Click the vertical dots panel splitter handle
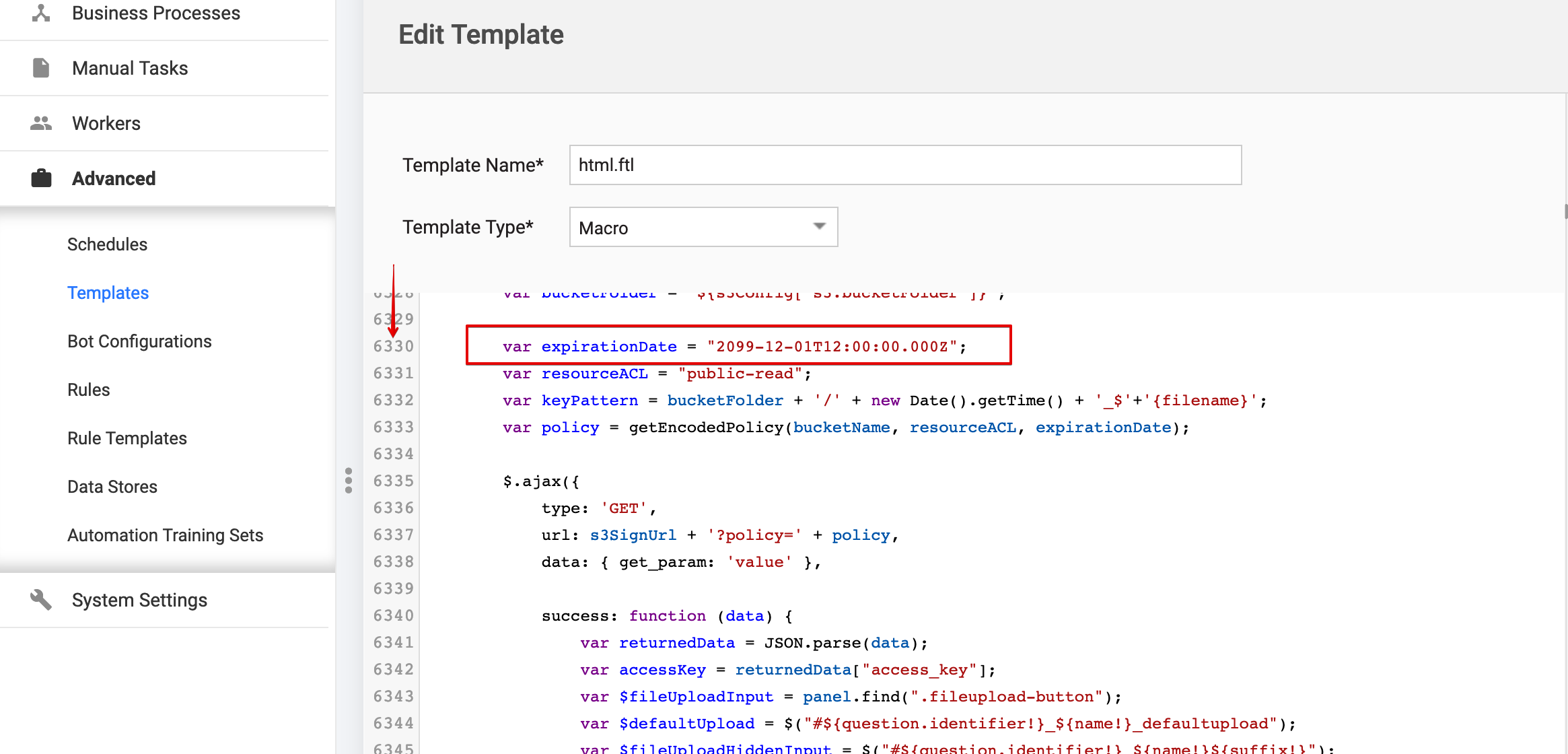This screenshot has width=1568, height=754. 349,481
